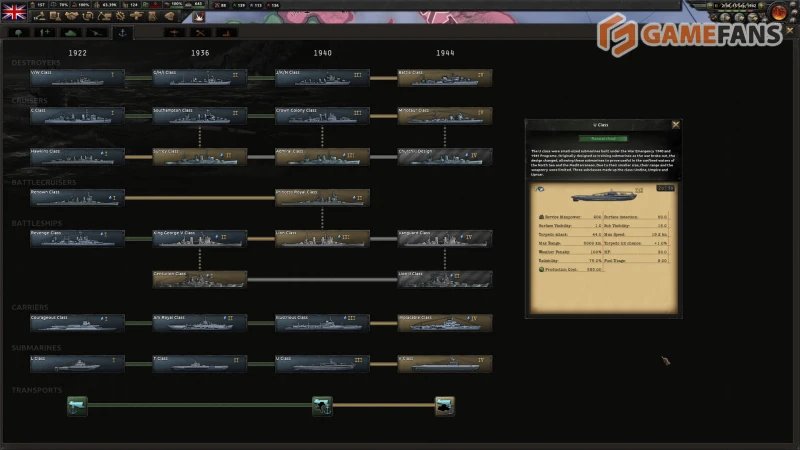Select the third transport technology icon
The height and width of the screenshot is (450, 800).
click(x=444, y=405)
